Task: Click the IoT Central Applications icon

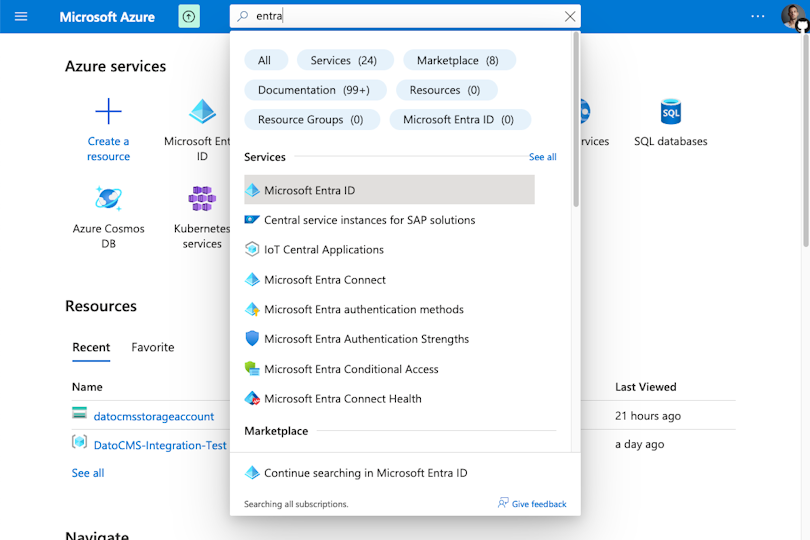Action: [x=252, y=249]
